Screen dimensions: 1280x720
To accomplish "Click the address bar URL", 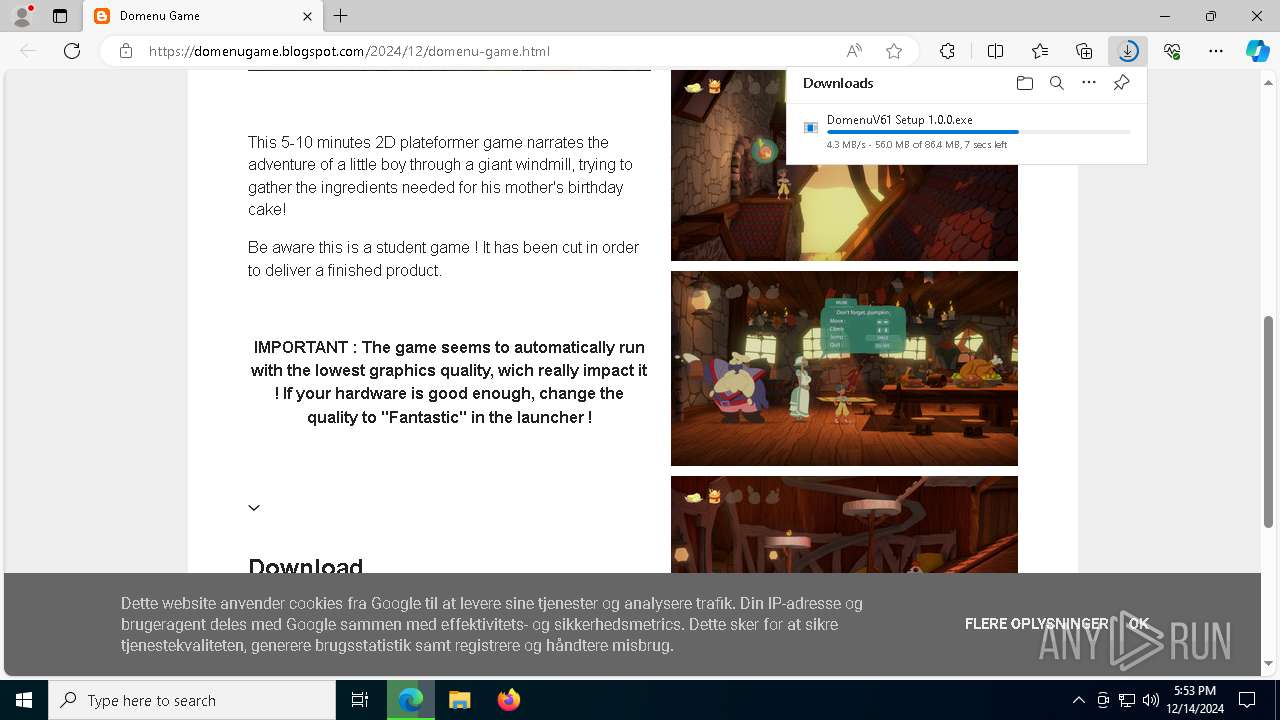I will (x=349, y=51).
